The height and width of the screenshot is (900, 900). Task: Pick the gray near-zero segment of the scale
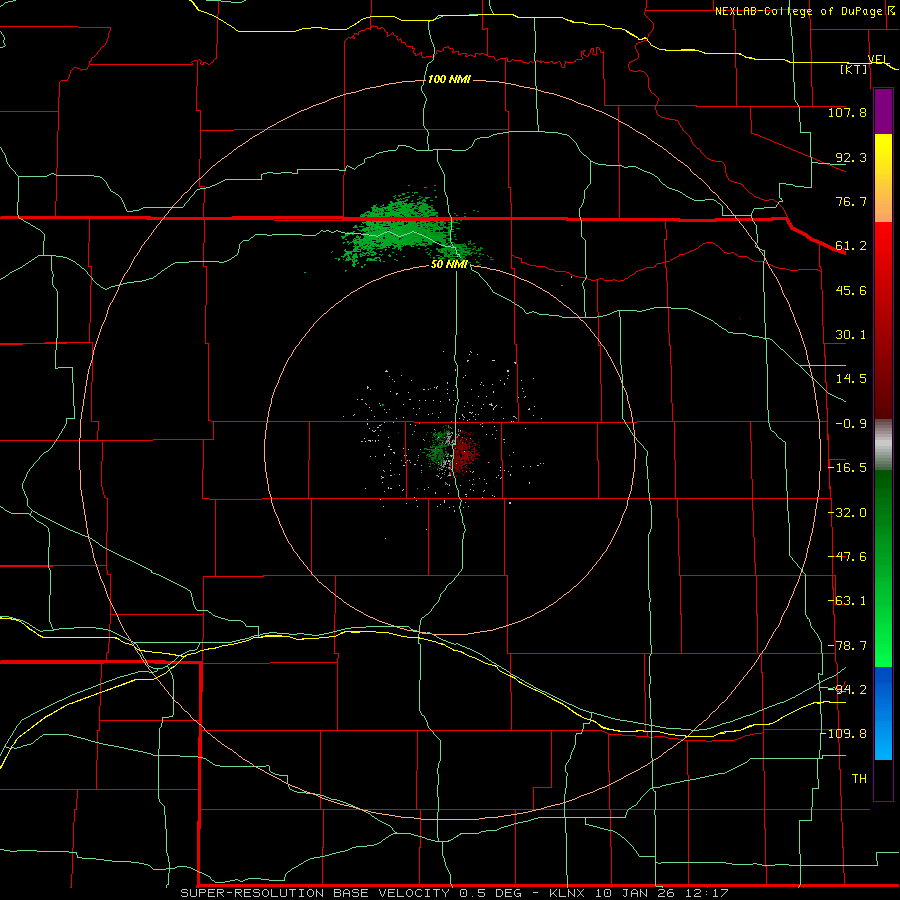[883, 445]
